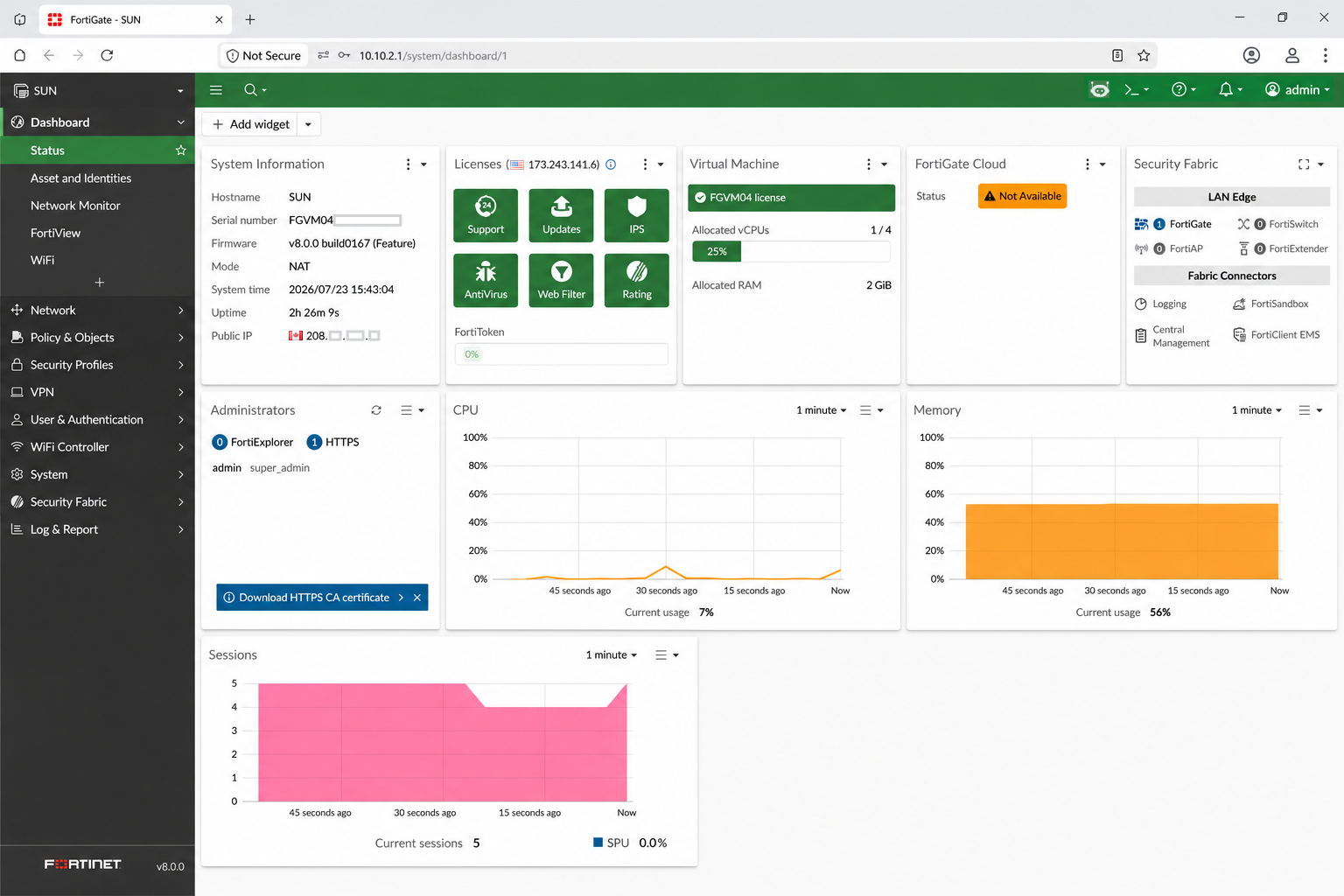Collapse the Dashboard menu
The image size is (1344, 896).
[97, 122]
